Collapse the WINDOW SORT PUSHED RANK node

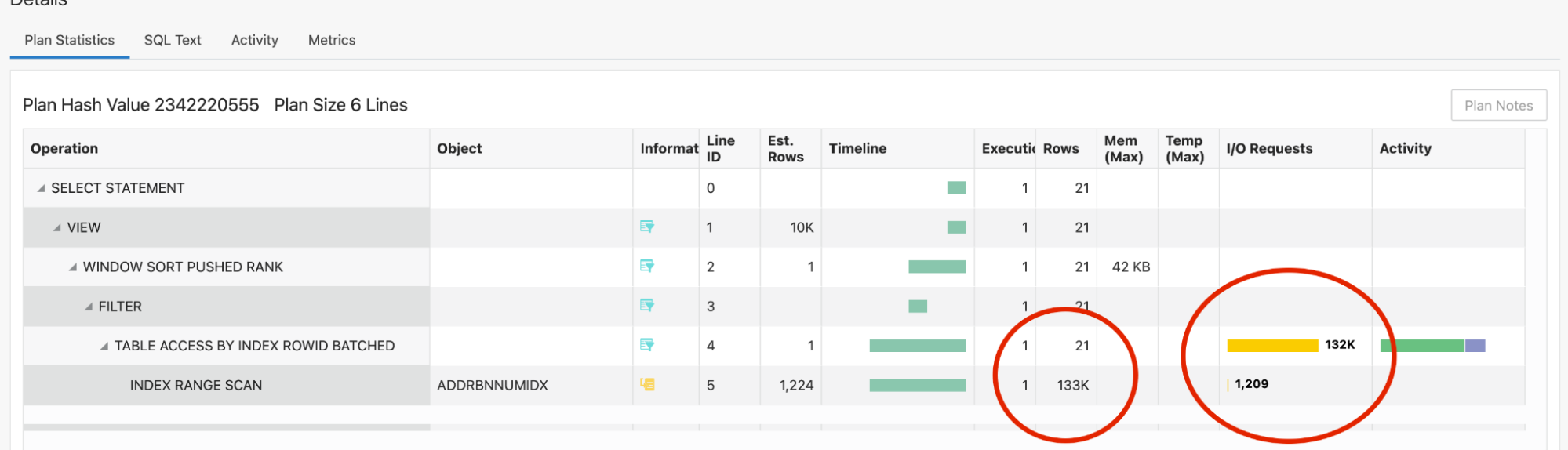pos(73,267)
